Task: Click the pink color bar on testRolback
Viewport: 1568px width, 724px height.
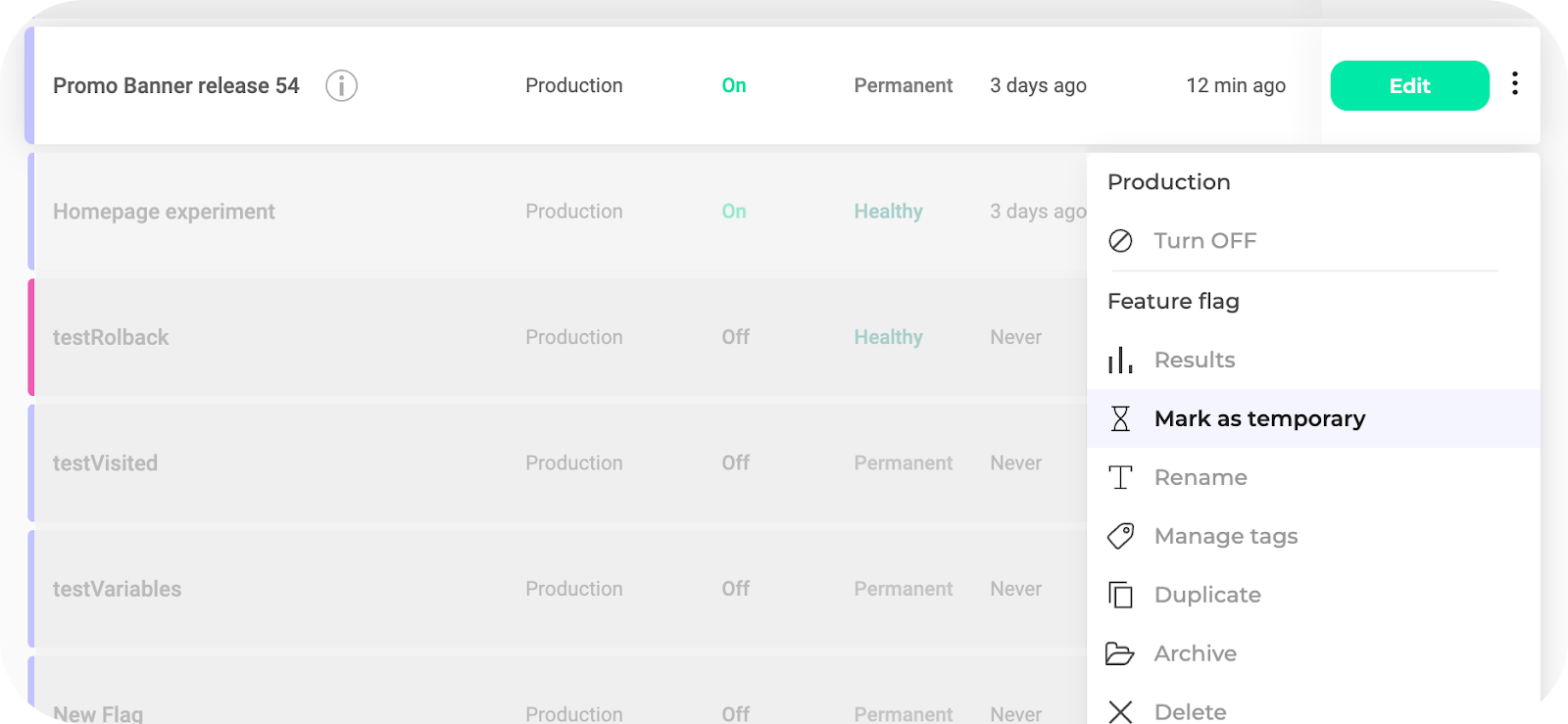Action: [31, 337]
